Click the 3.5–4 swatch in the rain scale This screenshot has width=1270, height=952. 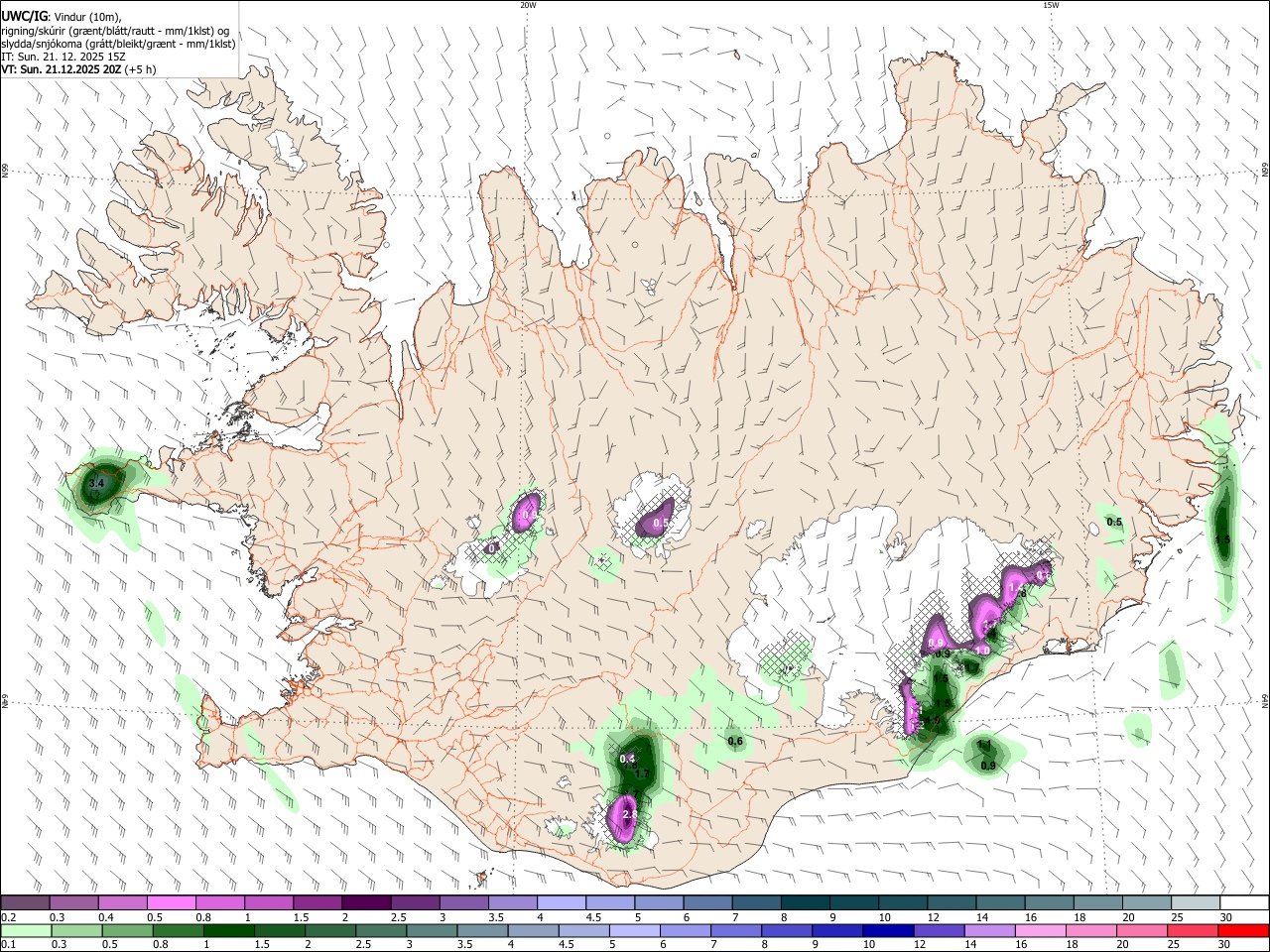click(483, 930)
